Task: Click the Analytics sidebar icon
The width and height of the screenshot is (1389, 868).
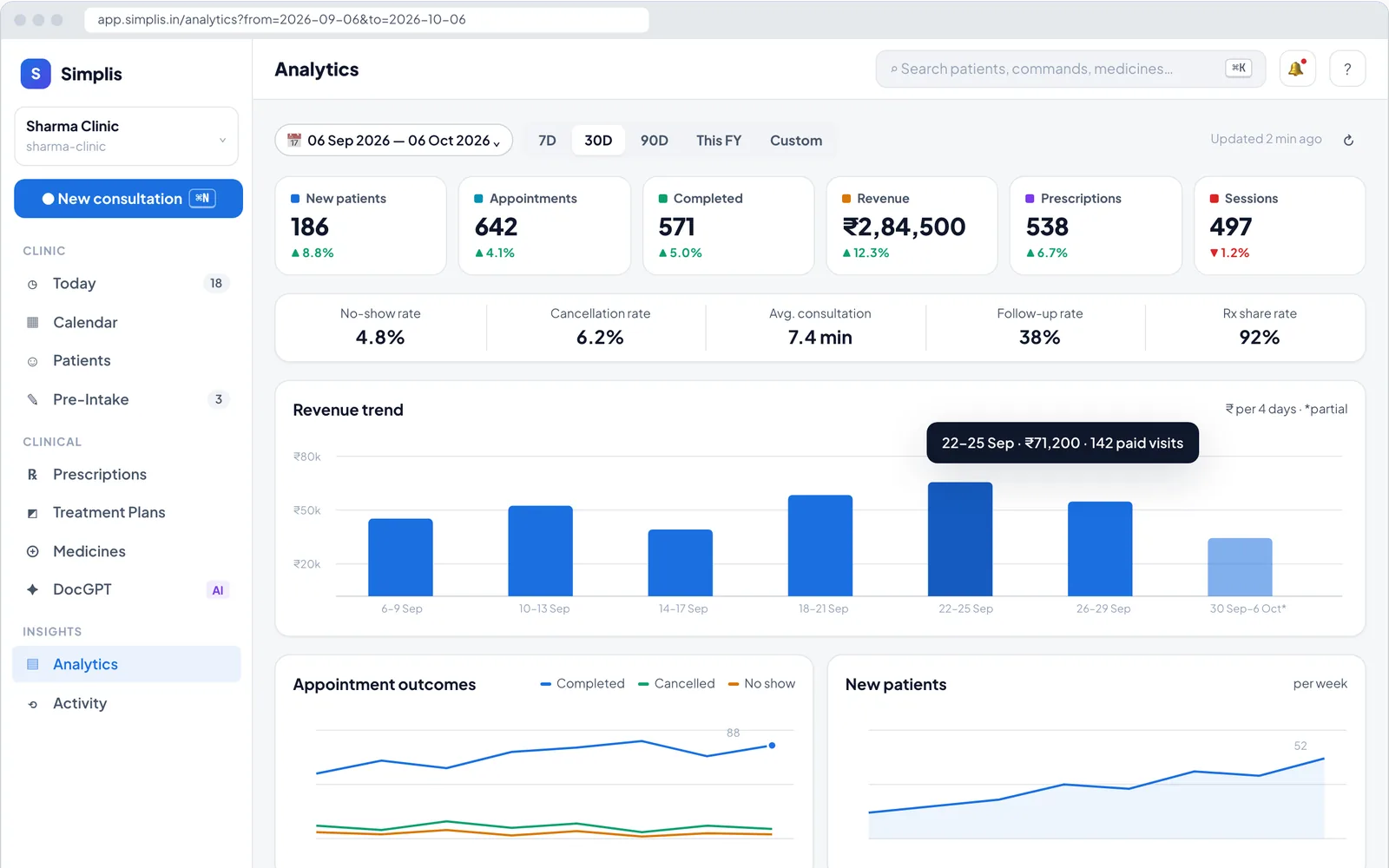Action: pos(33,664)
